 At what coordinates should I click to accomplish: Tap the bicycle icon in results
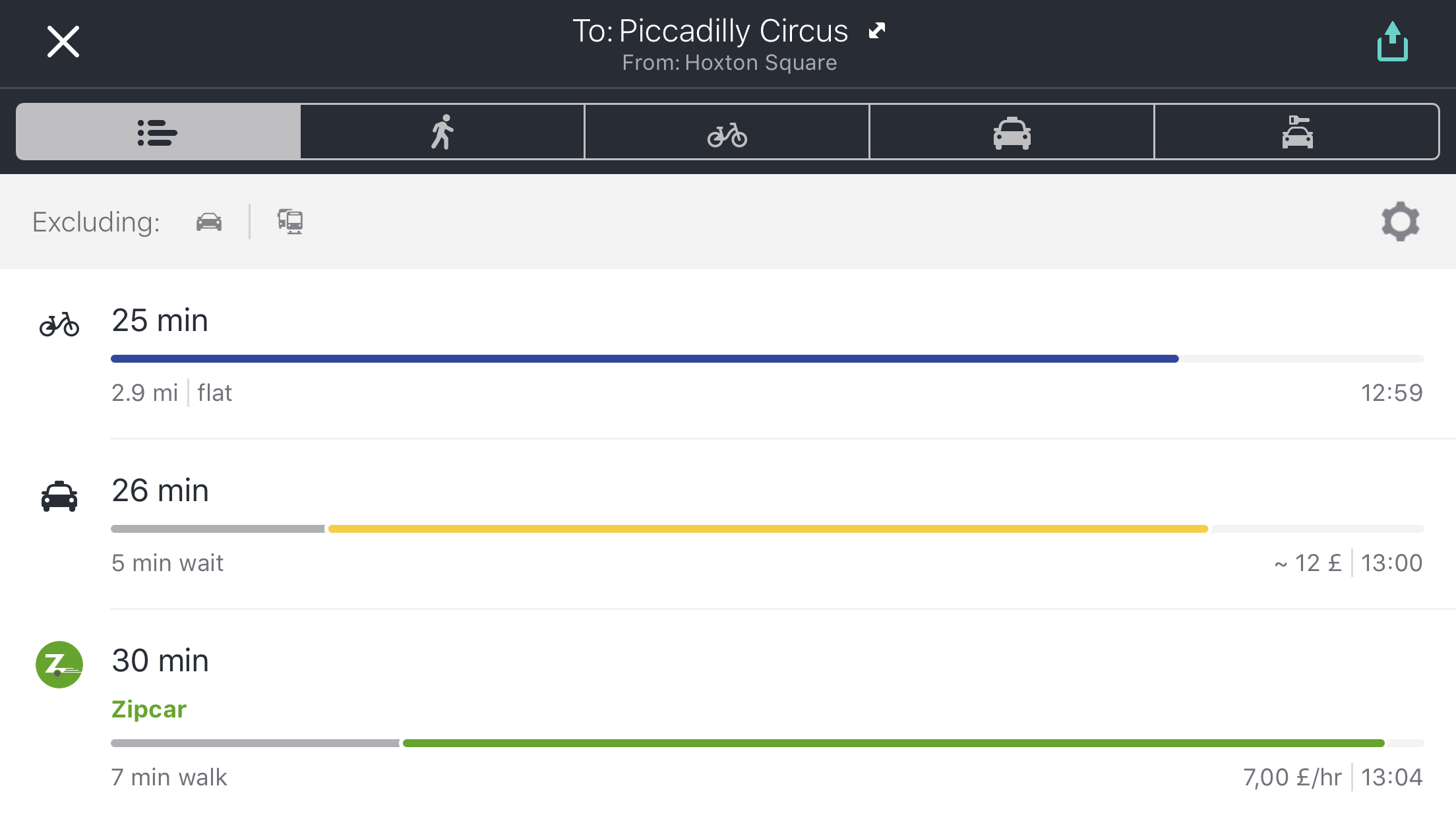click(x=59, y=324)
